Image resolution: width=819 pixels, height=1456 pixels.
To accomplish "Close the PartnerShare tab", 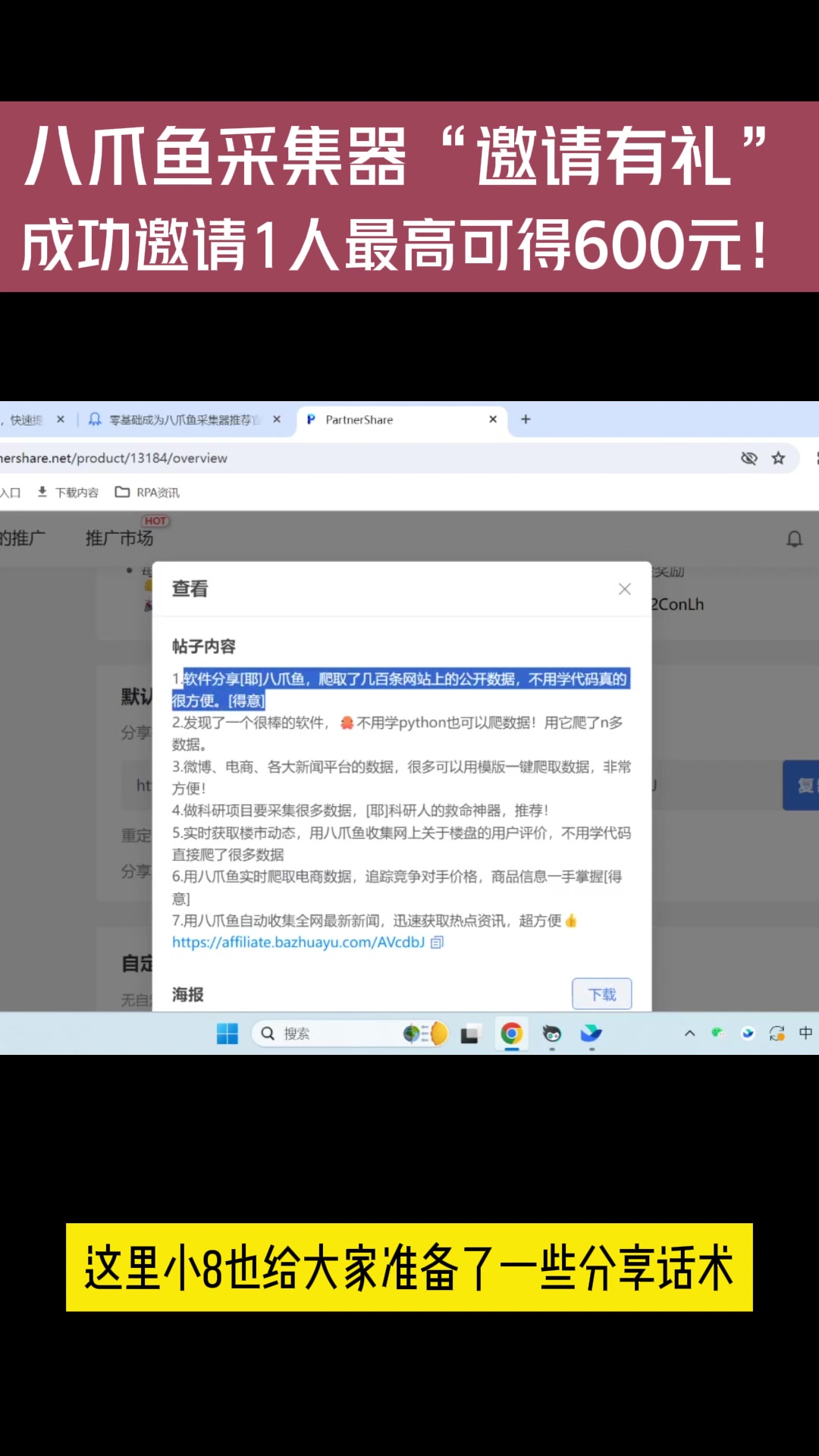I will coord(493,419).
